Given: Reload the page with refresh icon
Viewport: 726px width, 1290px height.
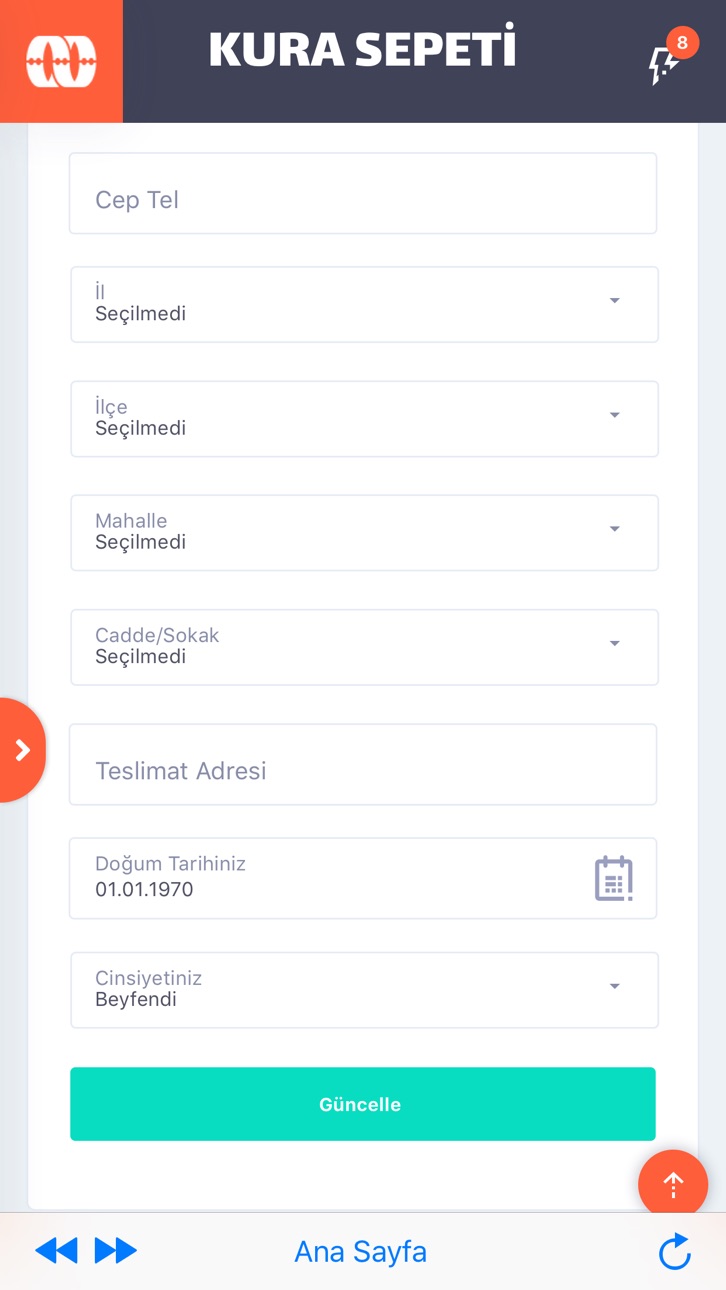Looking at the screenshot, I should coord(675,1251).
